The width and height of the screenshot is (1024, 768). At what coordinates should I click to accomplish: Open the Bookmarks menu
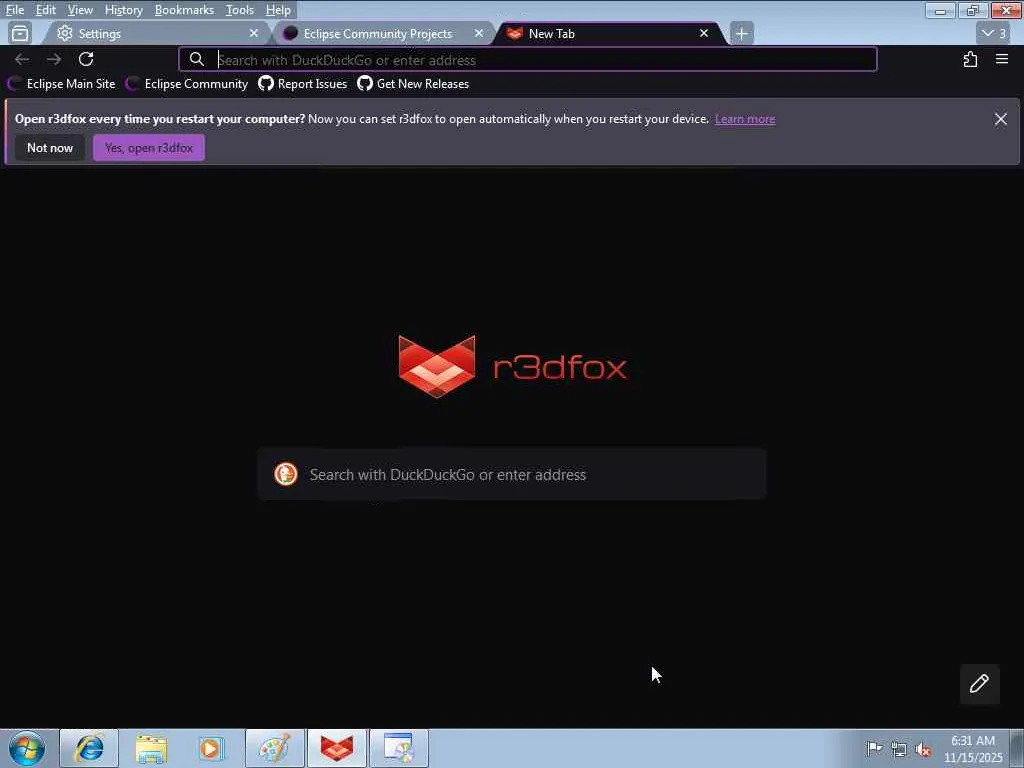(x=184, y=10)
